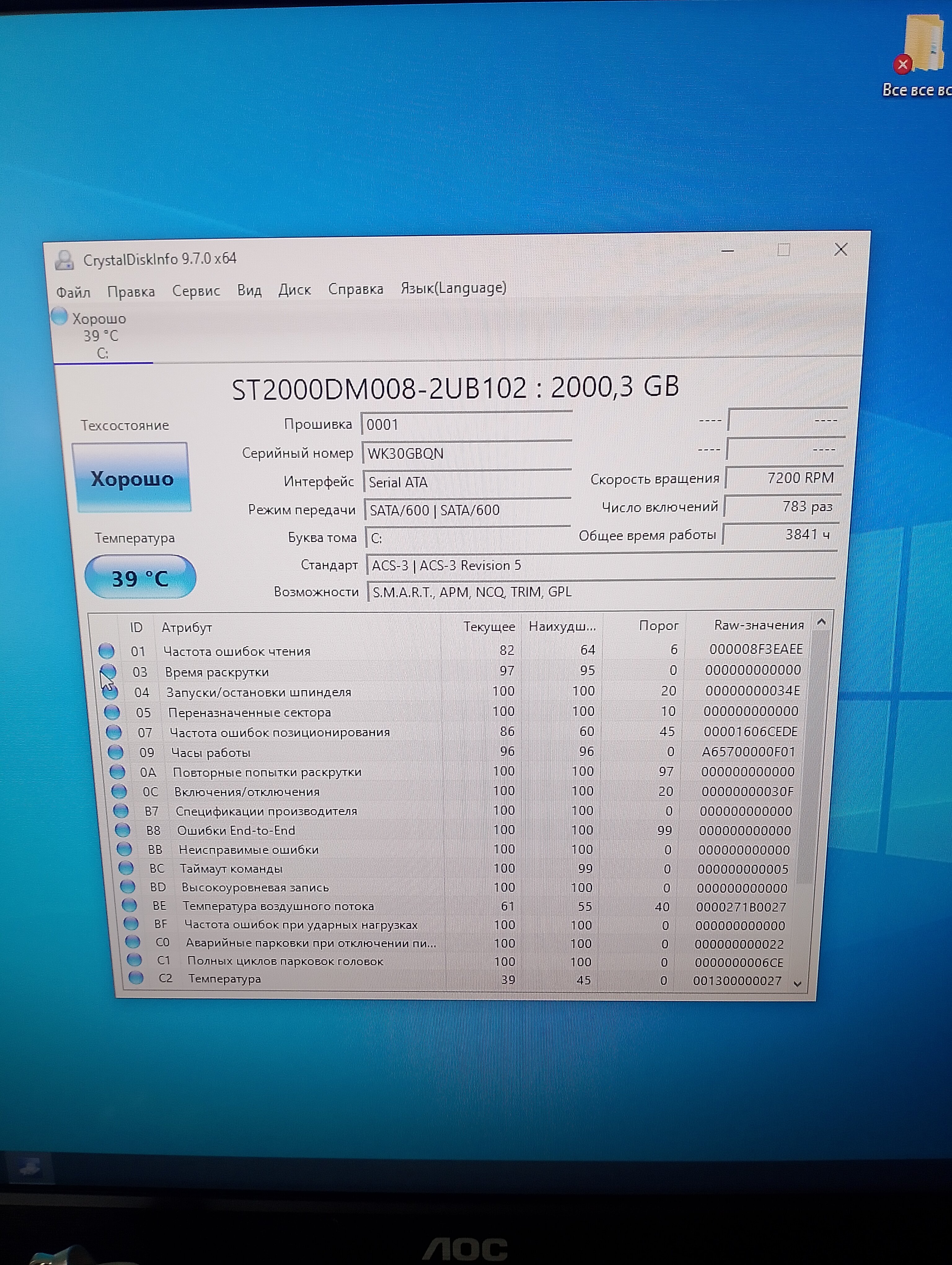Open the Сервис menu
Screen dimensions: 952x1265
196,291
